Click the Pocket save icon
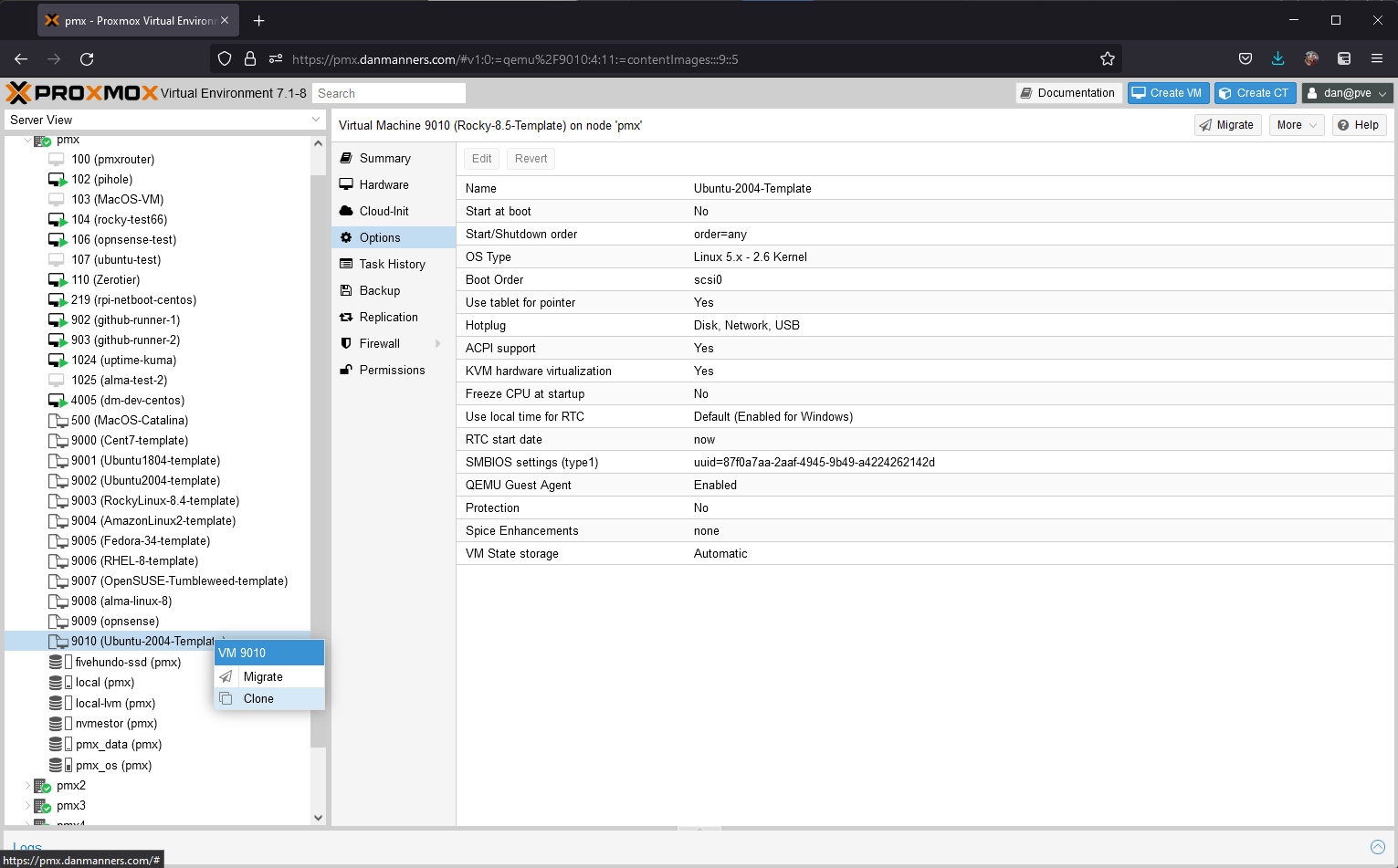 (1245, 58)
